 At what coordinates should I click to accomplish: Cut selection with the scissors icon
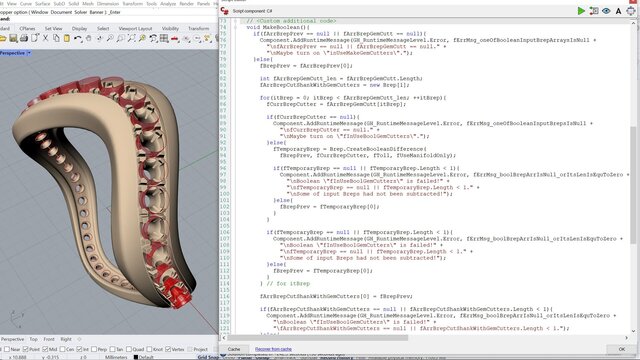(45, 38)
